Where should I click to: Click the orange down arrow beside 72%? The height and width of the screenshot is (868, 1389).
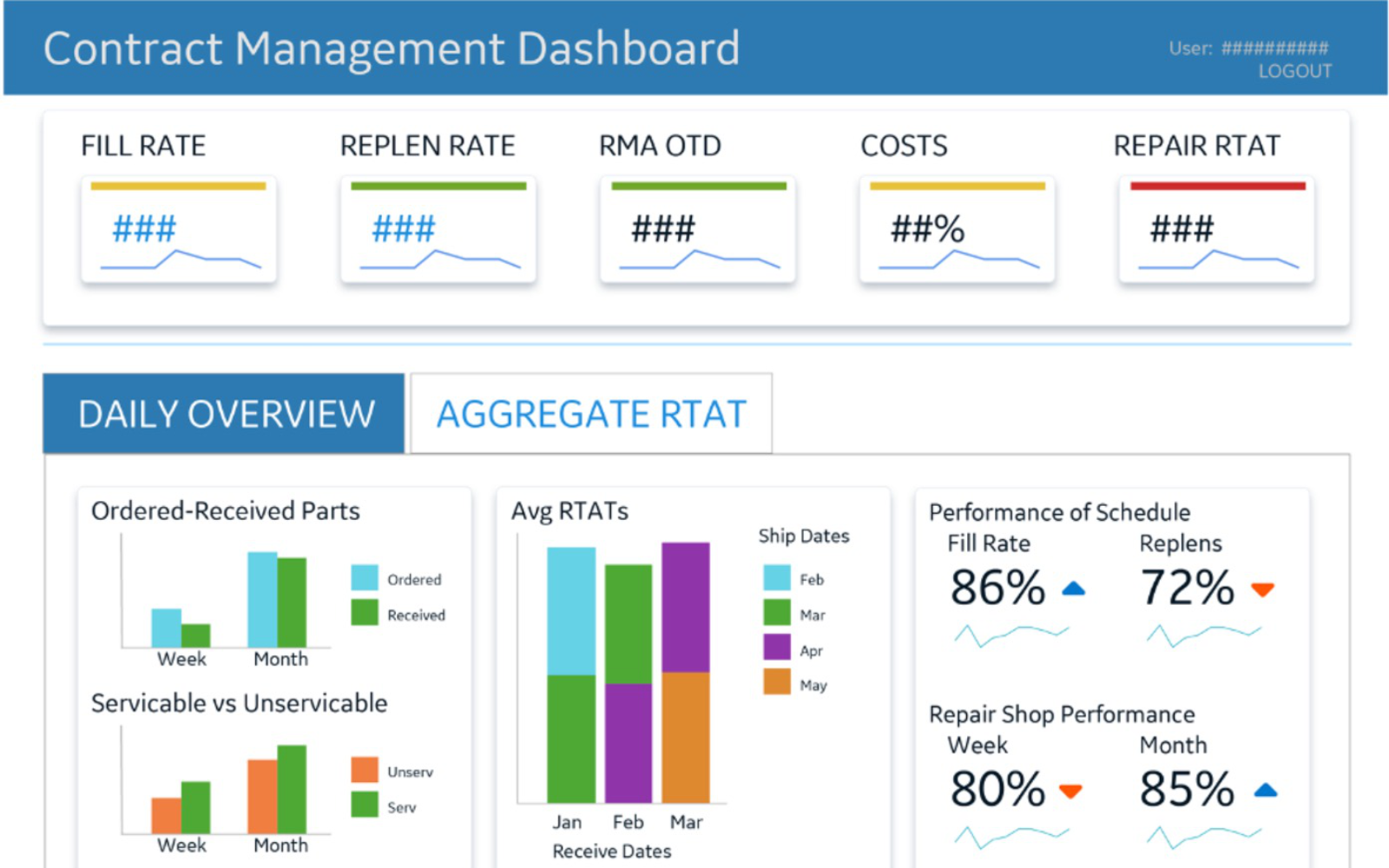(x=1263, y=590)
